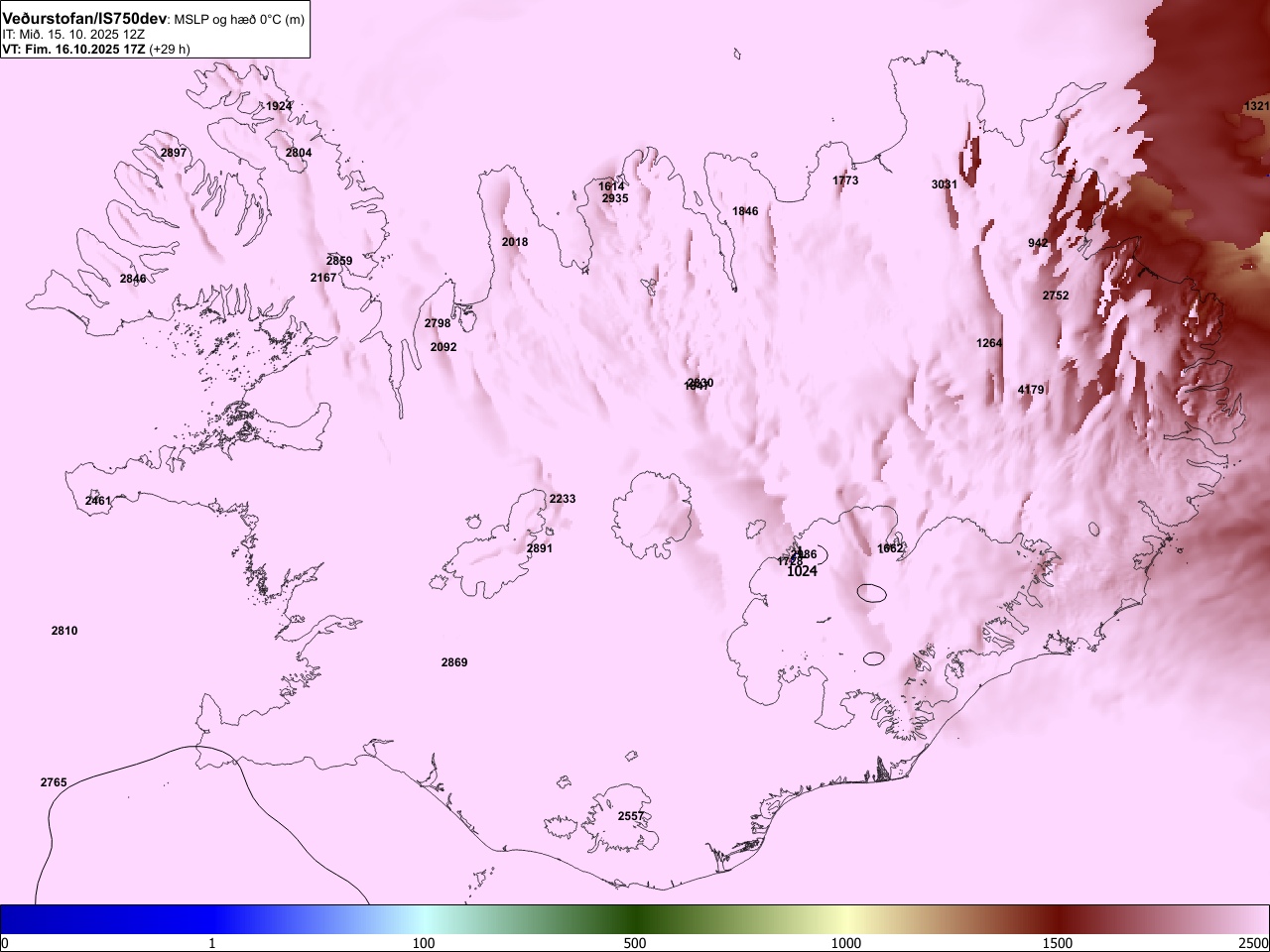This screenshot has width=1270, height=952.
Task: Click the dark maroon section of the color scale
Action: [1058, 919]
